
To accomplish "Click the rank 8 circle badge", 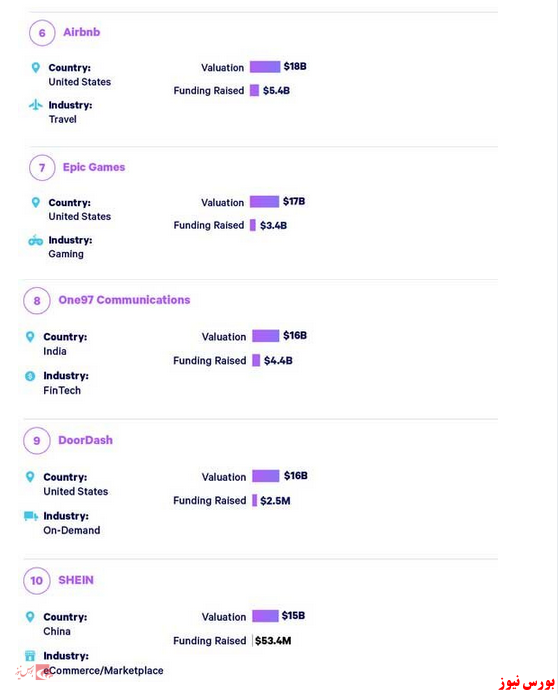I will (x=37, y=301).
